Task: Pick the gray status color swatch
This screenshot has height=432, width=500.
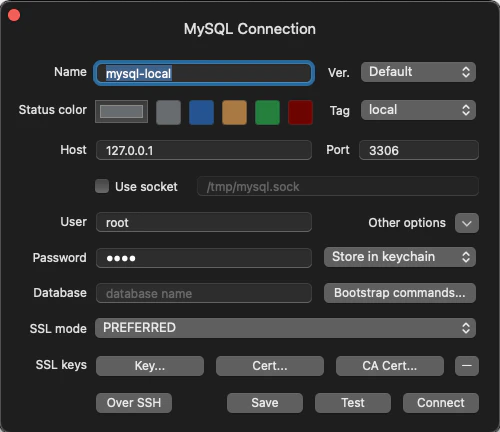Action: [x=168, y=112]
